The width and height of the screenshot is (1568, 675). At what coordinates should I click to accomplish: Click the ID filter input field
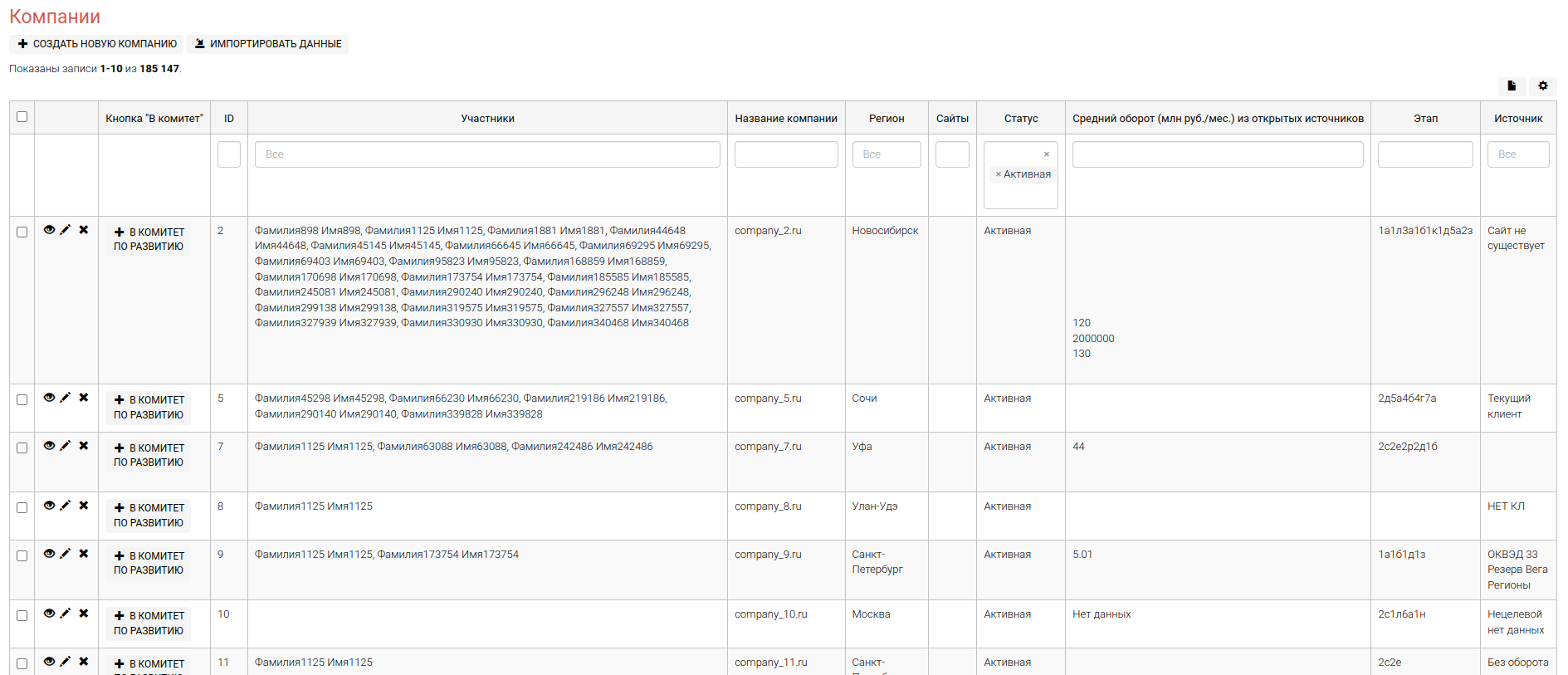[229, 154]
